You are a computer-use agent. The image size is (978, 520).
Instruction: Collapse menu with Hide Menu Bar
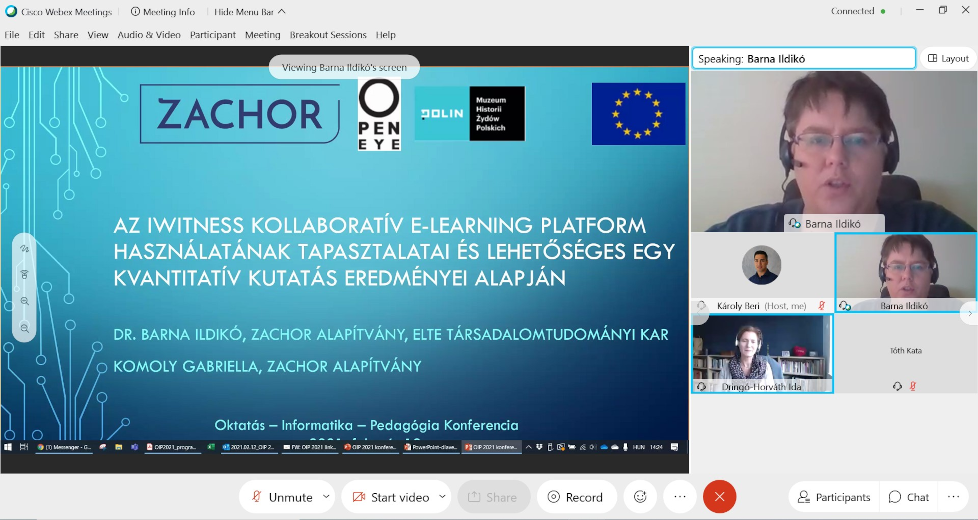[249, 12]
